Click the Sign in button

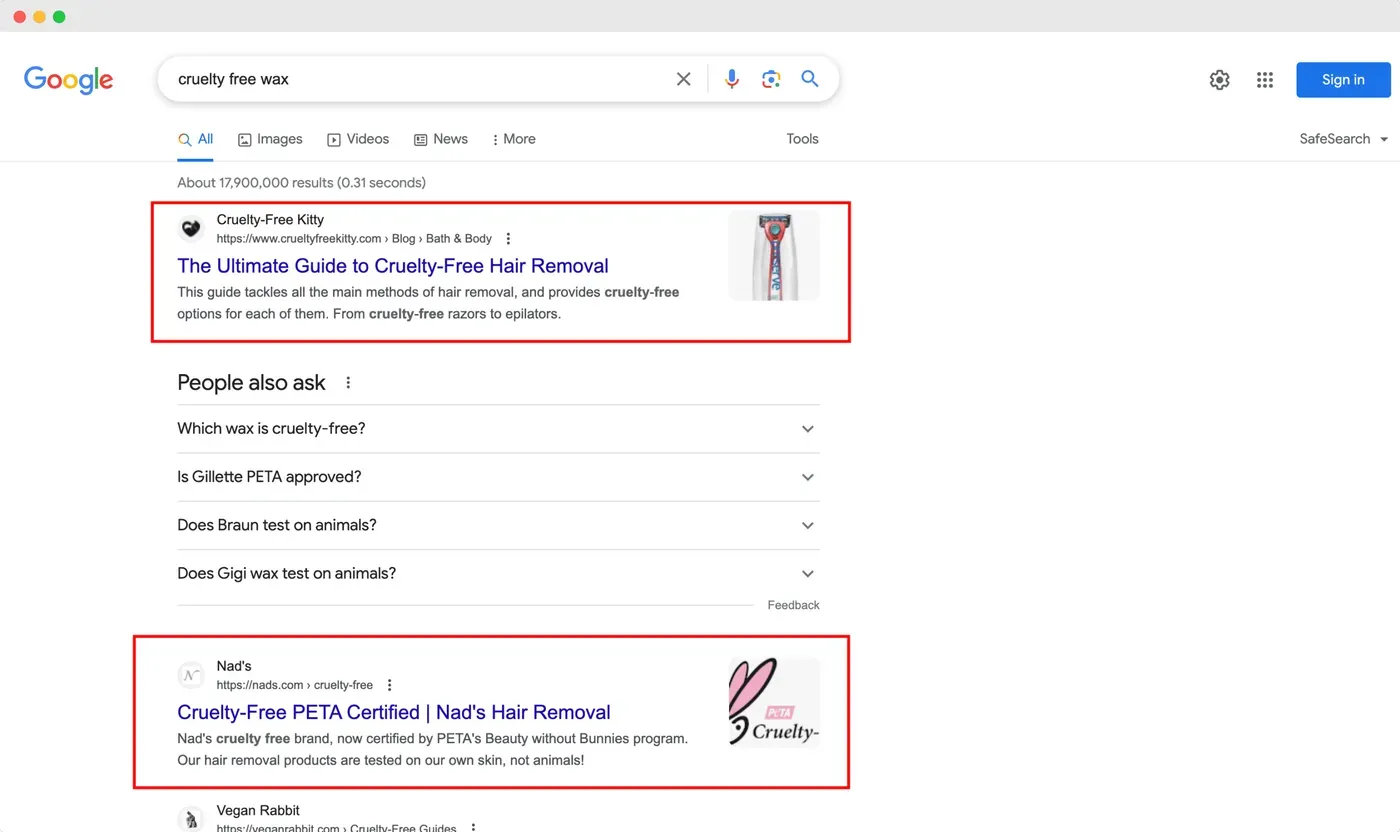click(1343, 80)
